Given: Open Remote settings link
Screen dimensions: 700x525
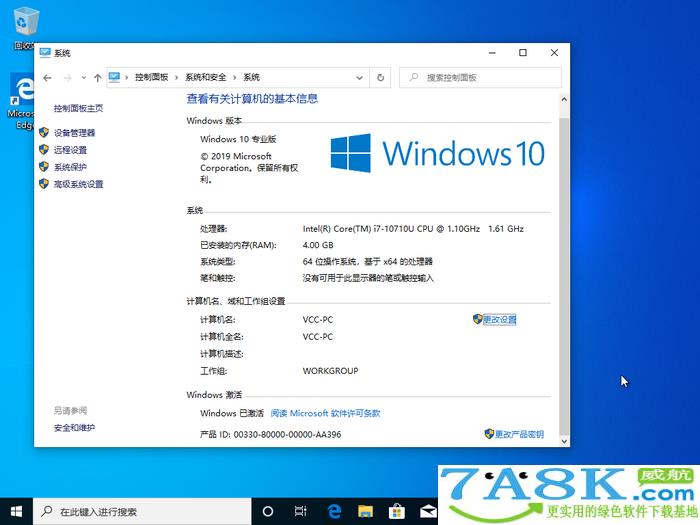Looking at the screenshot, I should coord(70,150).
